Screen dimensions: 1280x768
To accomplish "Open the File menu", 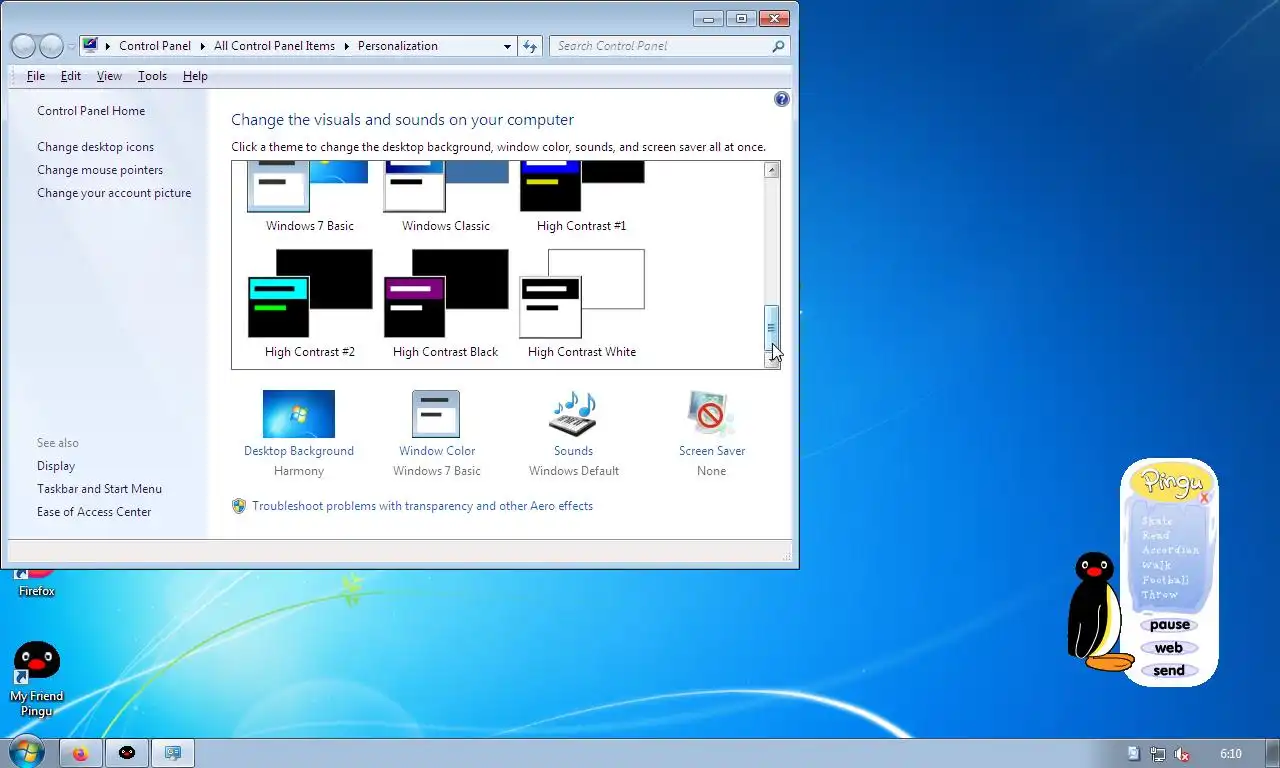I will 36,76.
